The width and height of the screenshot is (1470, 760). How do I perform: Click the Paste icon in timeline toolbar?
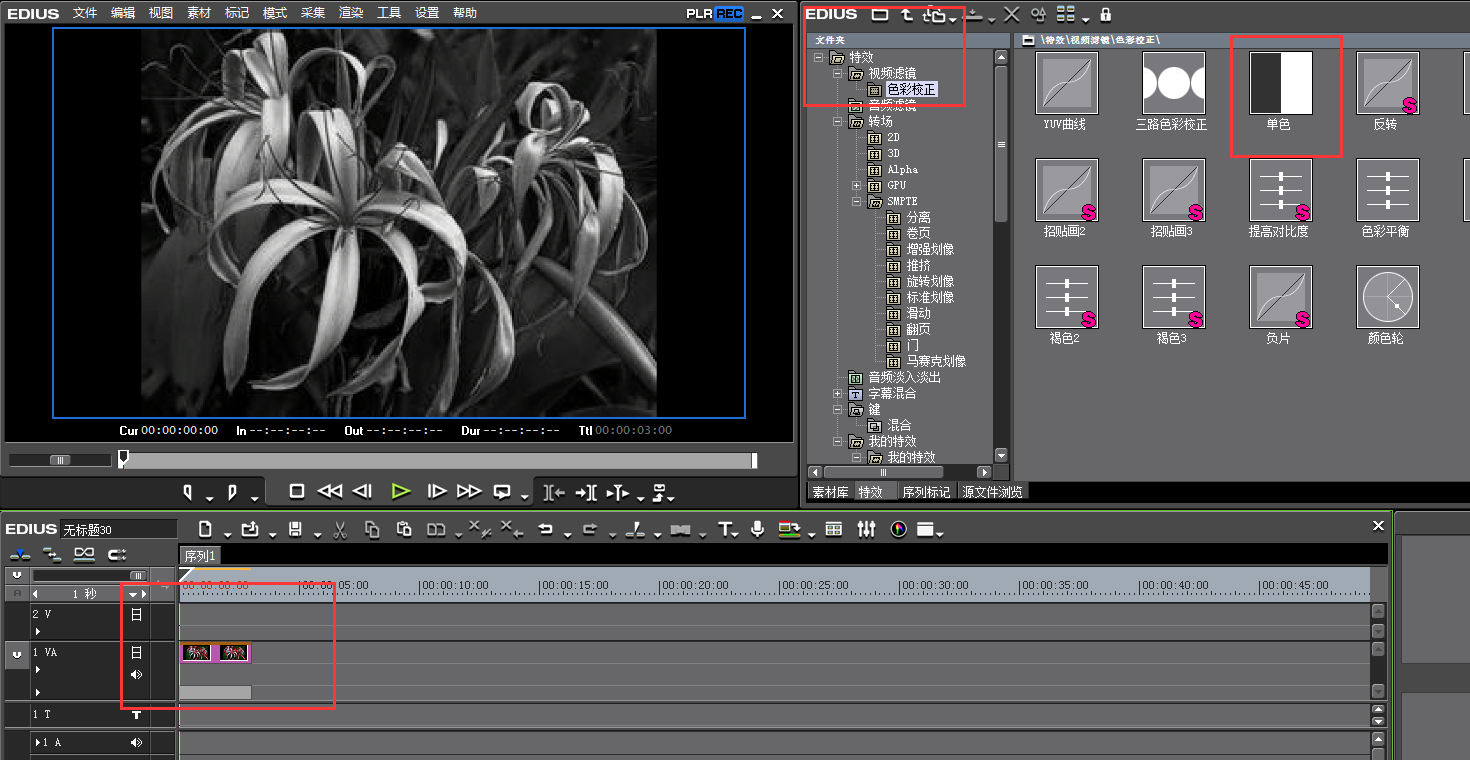(404, 529)
